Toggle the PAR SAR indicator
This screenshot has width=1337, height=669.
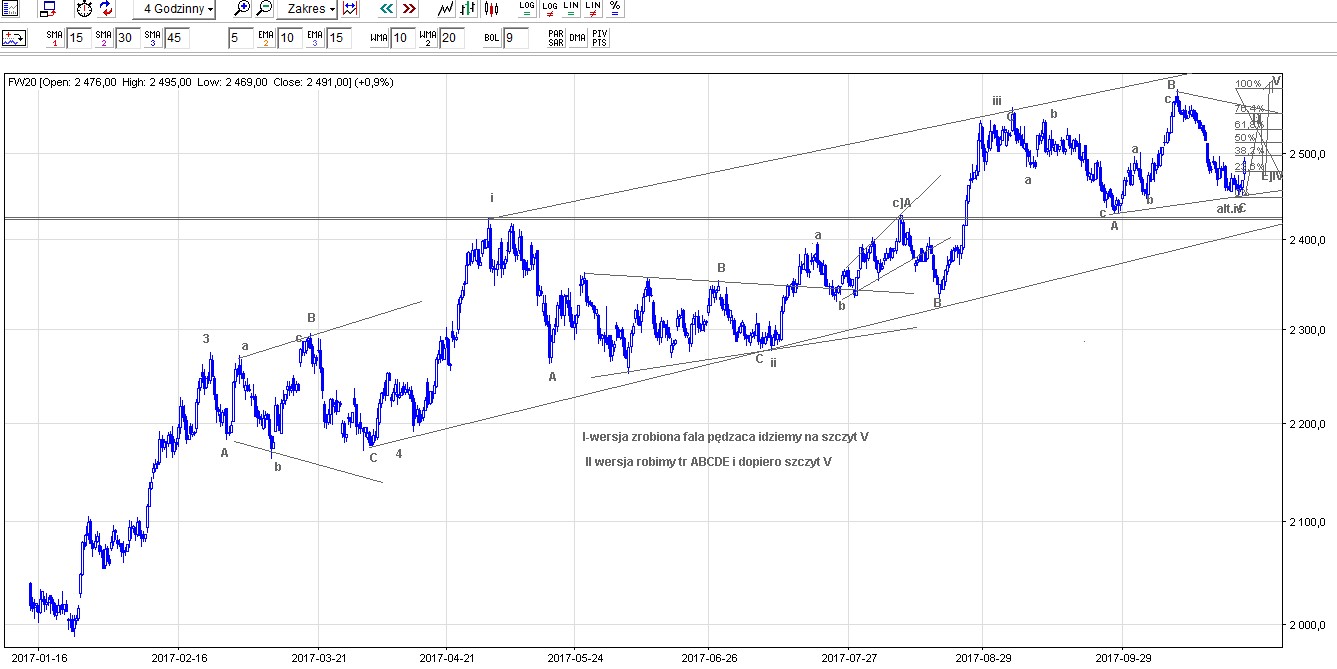tap(556, 38)
